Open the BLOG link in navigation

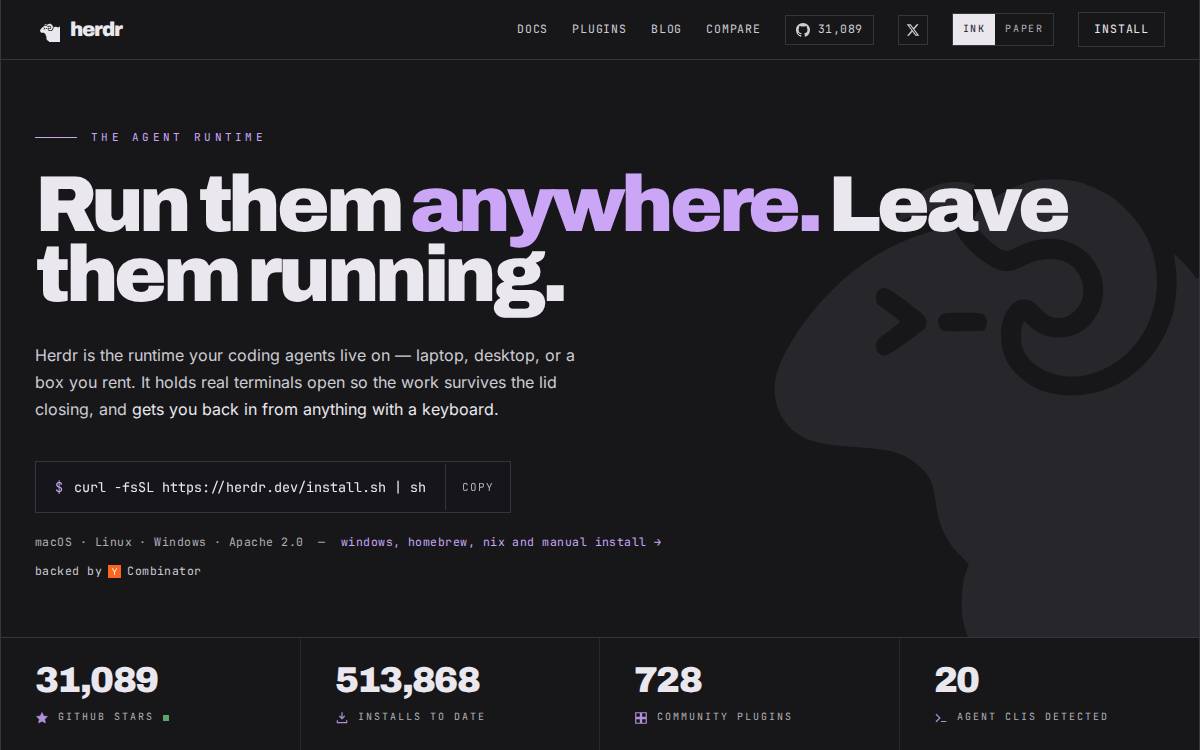pyautogui.click(x=666, y=29)
